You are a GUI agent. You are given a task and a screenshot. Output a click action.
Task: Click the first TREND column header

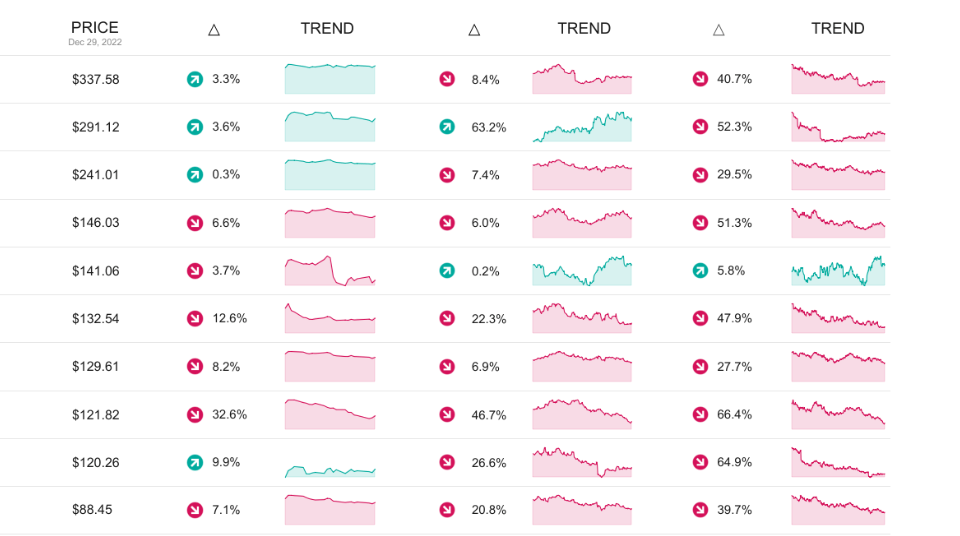point(327,29)
